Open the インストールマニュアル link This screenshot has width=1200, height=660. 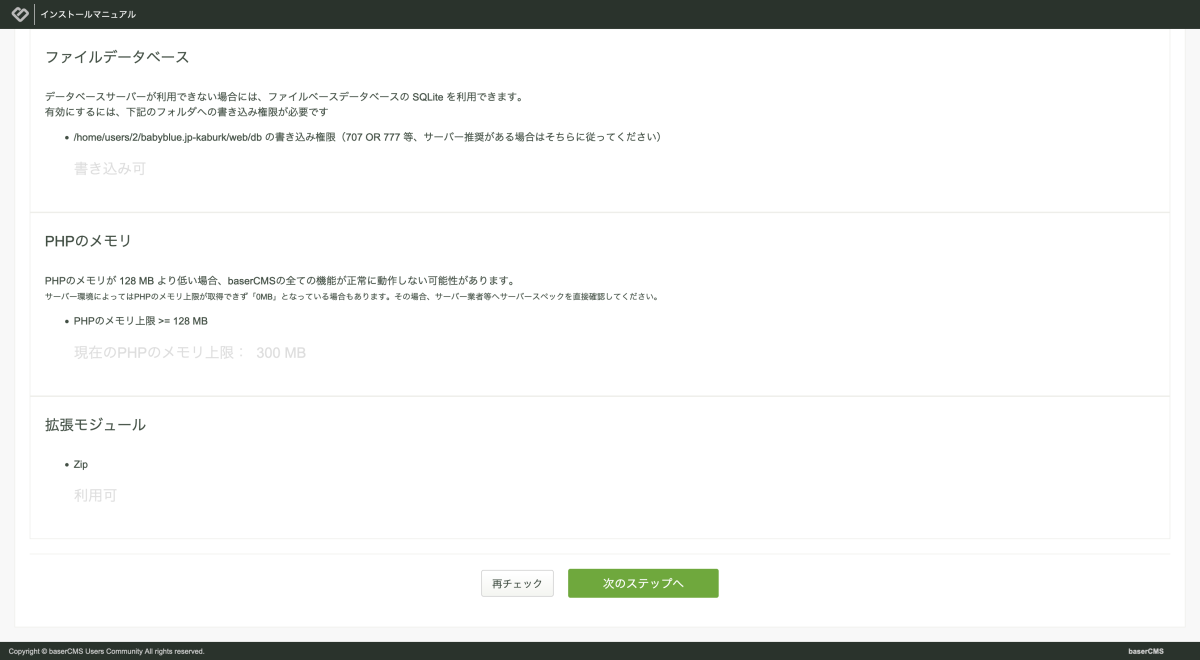[x=88, y=15]
